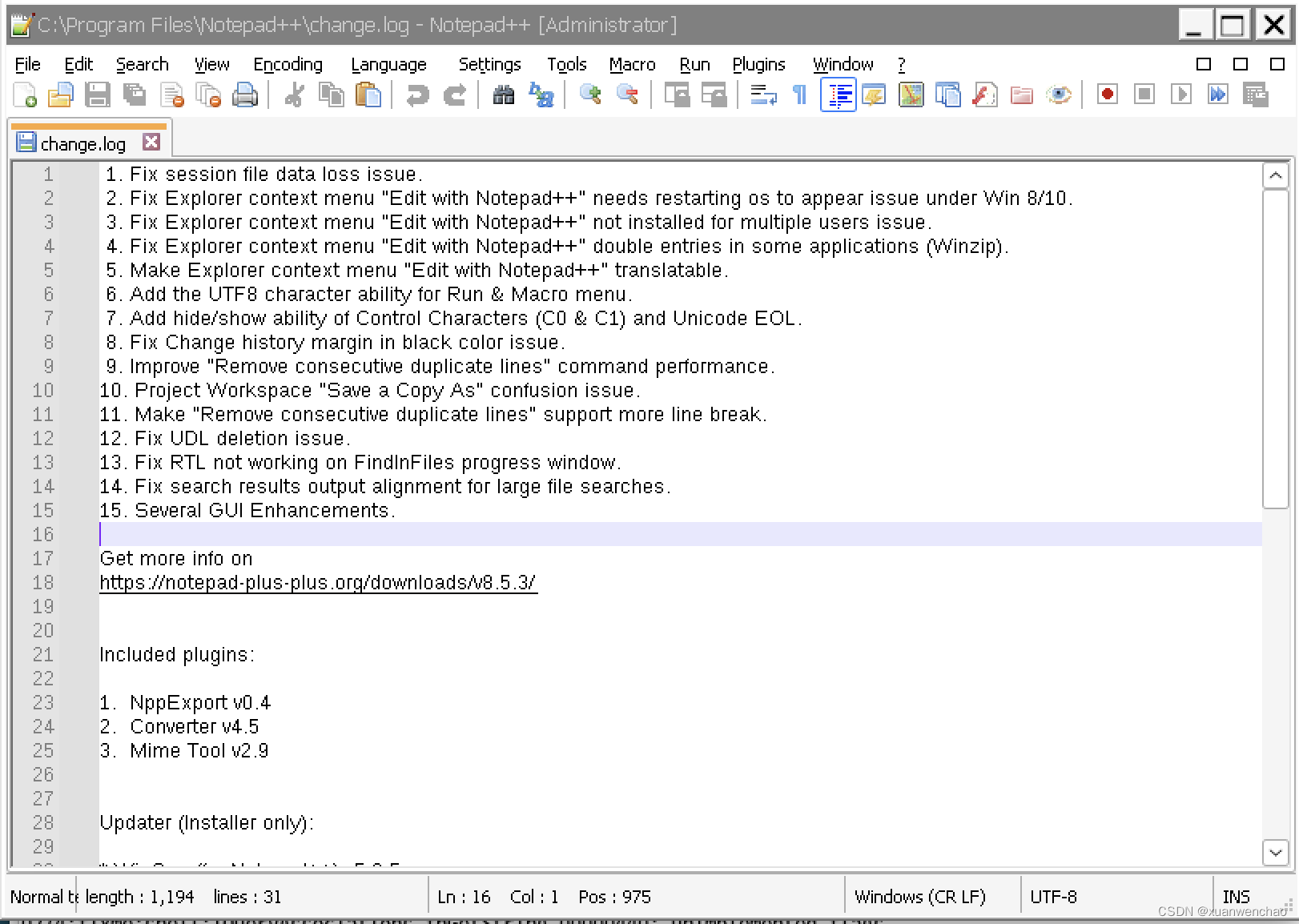Run macro multiple times icon
Screen dimensions: 1299x924
point(1218,95)
